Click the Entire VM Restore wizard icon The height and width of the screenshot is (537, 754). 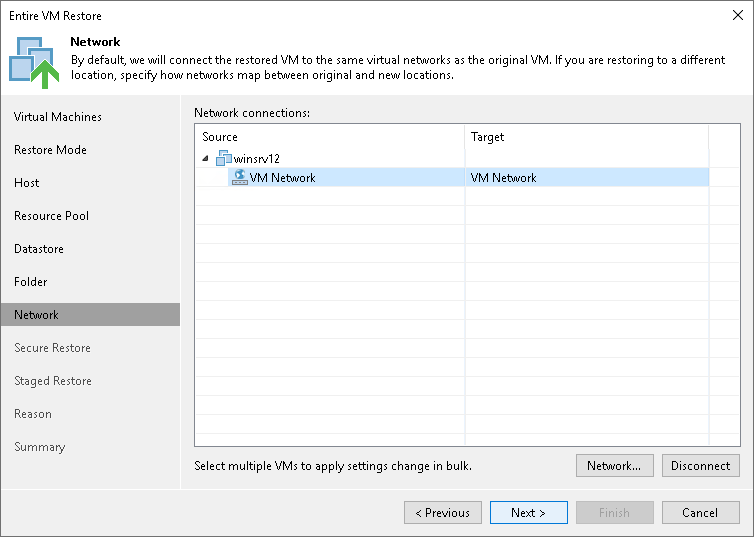(x=34, y=63)
